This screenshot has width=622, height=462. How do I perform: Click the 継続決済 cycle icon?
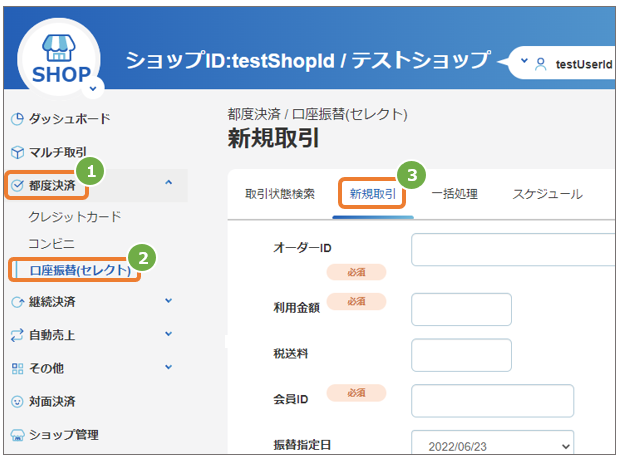click(x=17, y=302)
